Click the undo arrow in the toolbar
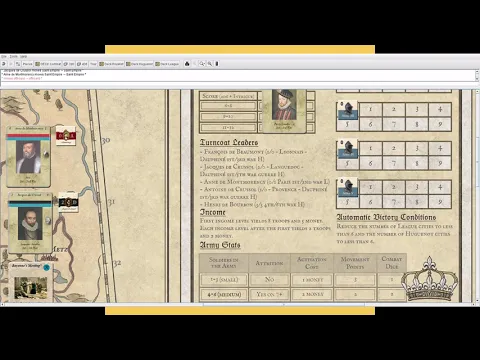The width and height of the screenshot is (480, 360). [x=4, y=64]
